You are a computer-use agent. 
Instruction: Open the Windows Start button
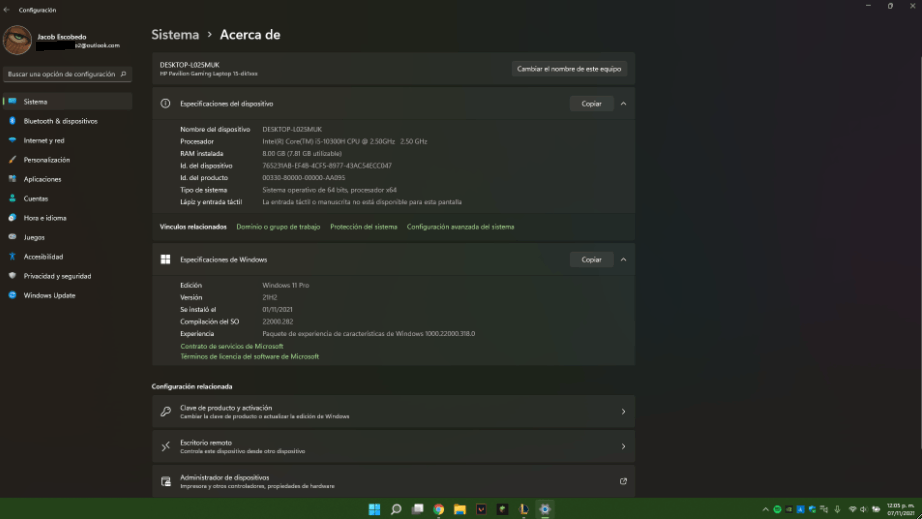374,509
